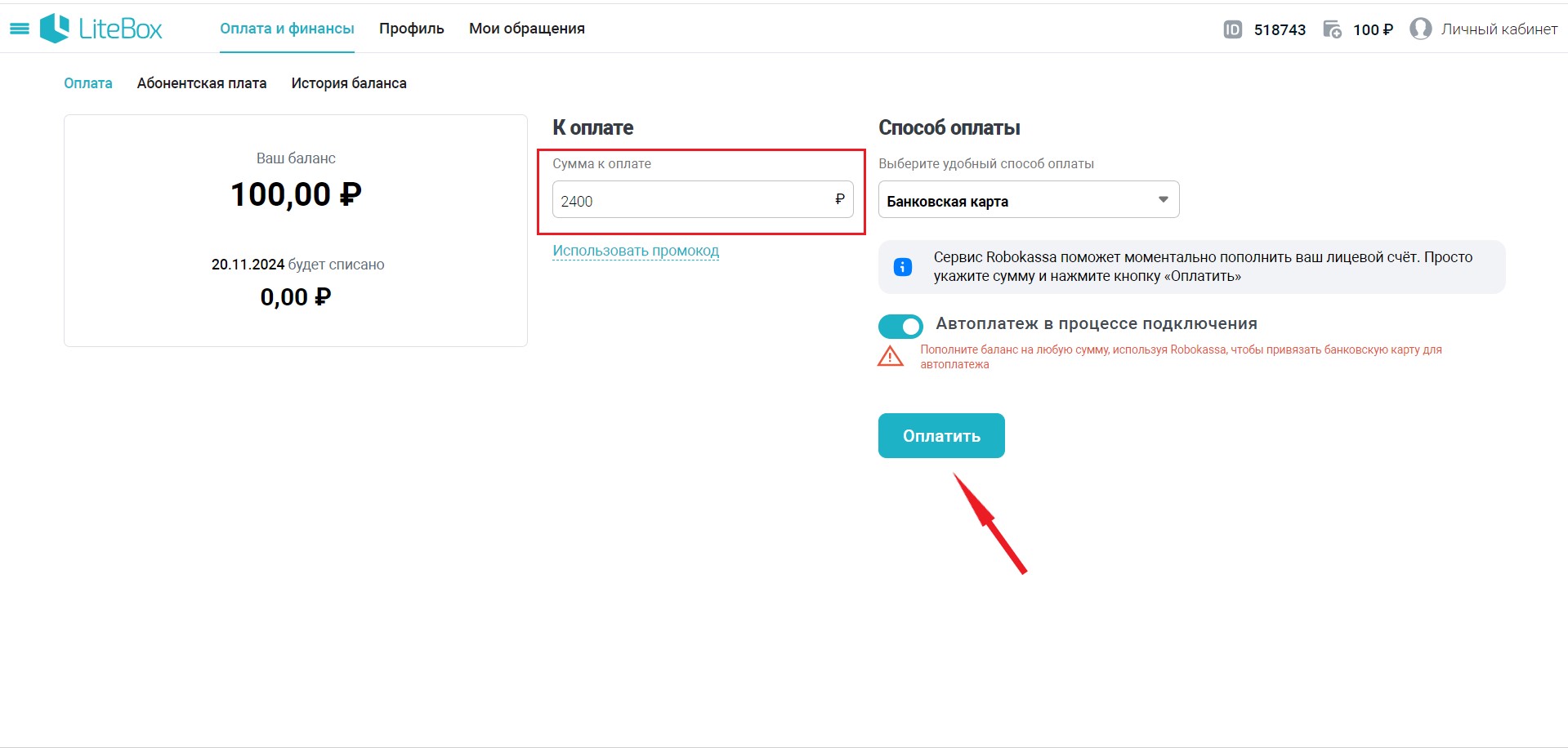This screenshot has width=1568, height=748.
Task: Click the 100 ₽ balance in header
Action: (1373, 29)
